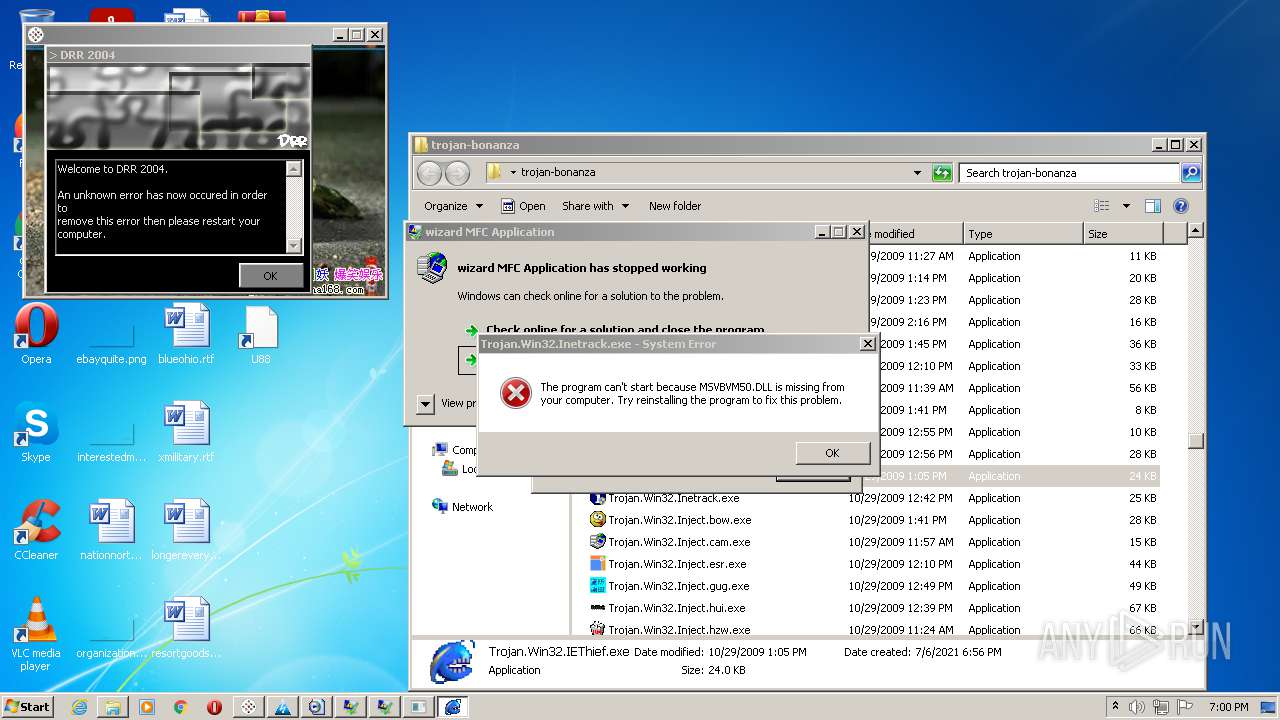The width and height of the screenshot is (1280, 720).
Task: Click the large IEThief.exe icon in details pane
Action: 452,662
